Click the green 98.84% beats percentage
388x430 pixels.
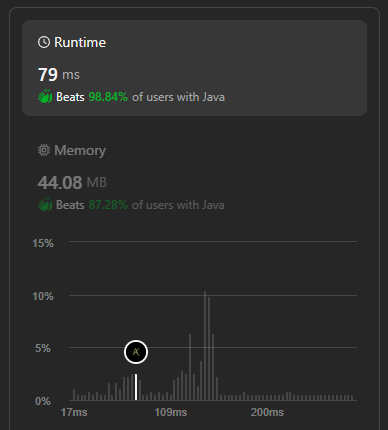click(108, 97)
